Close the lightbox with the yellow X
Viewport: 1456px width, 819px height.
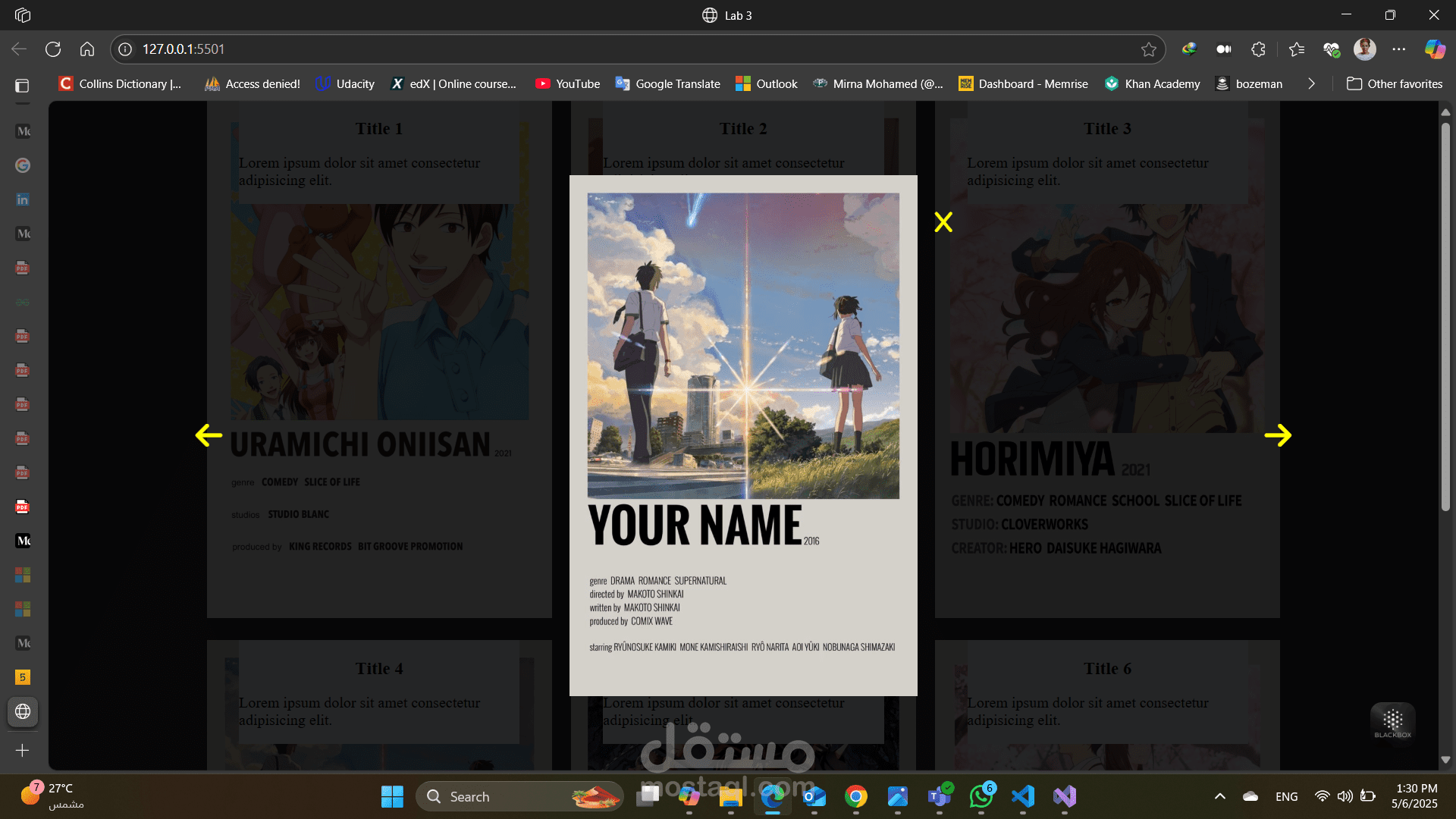pyautogui.click(x=943, y=221)
